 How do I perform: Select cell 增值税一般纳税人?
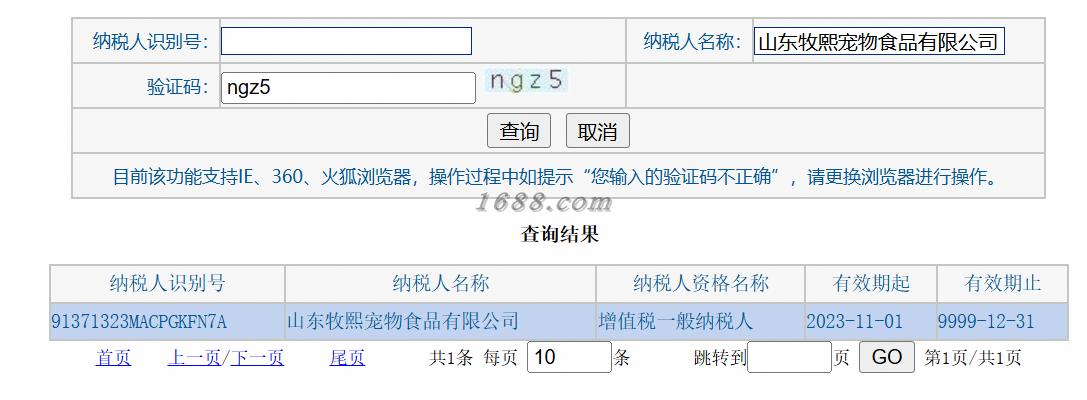coord(700,322)
